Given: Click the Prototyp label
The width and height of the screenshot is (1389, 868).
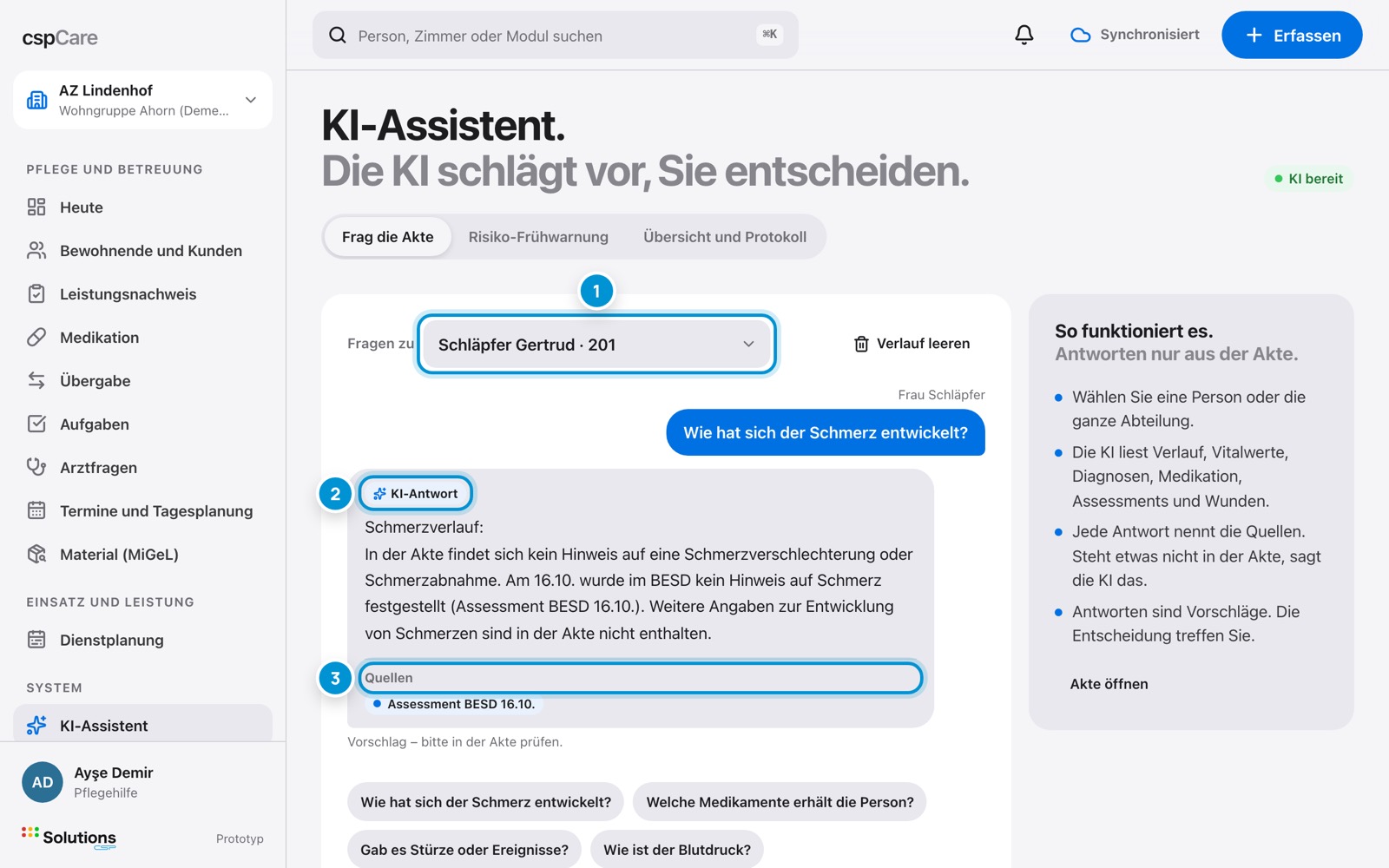Looking at the screenshot, I should point(240,838).
